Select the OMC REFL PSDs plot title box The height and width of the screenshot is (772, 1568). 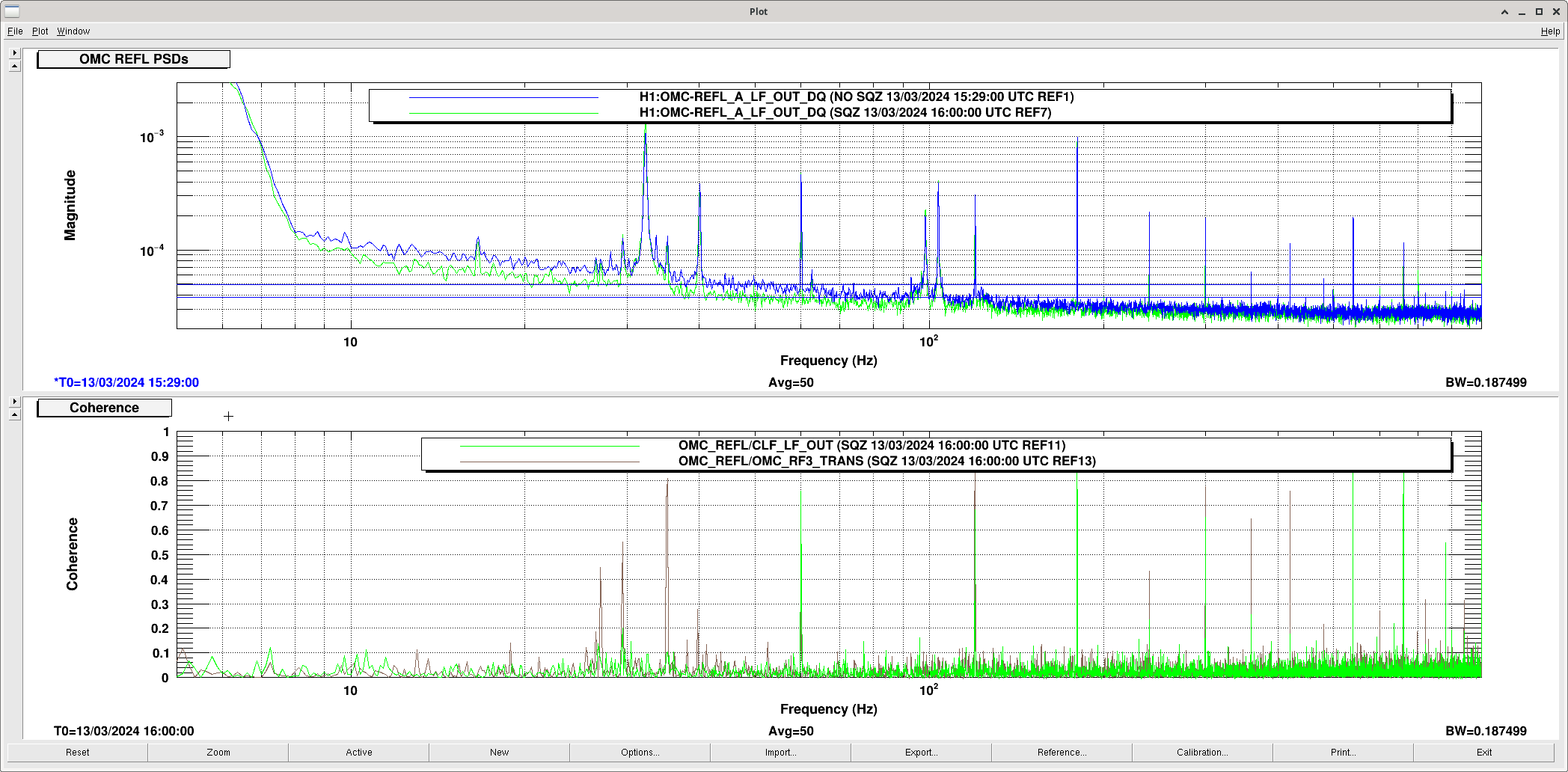click(x=134, y=59)
